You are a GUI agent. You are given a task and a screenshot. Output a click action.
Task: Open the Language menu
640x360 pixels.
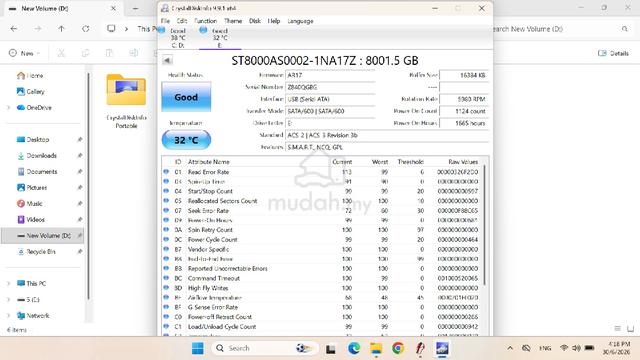point(300,21)
